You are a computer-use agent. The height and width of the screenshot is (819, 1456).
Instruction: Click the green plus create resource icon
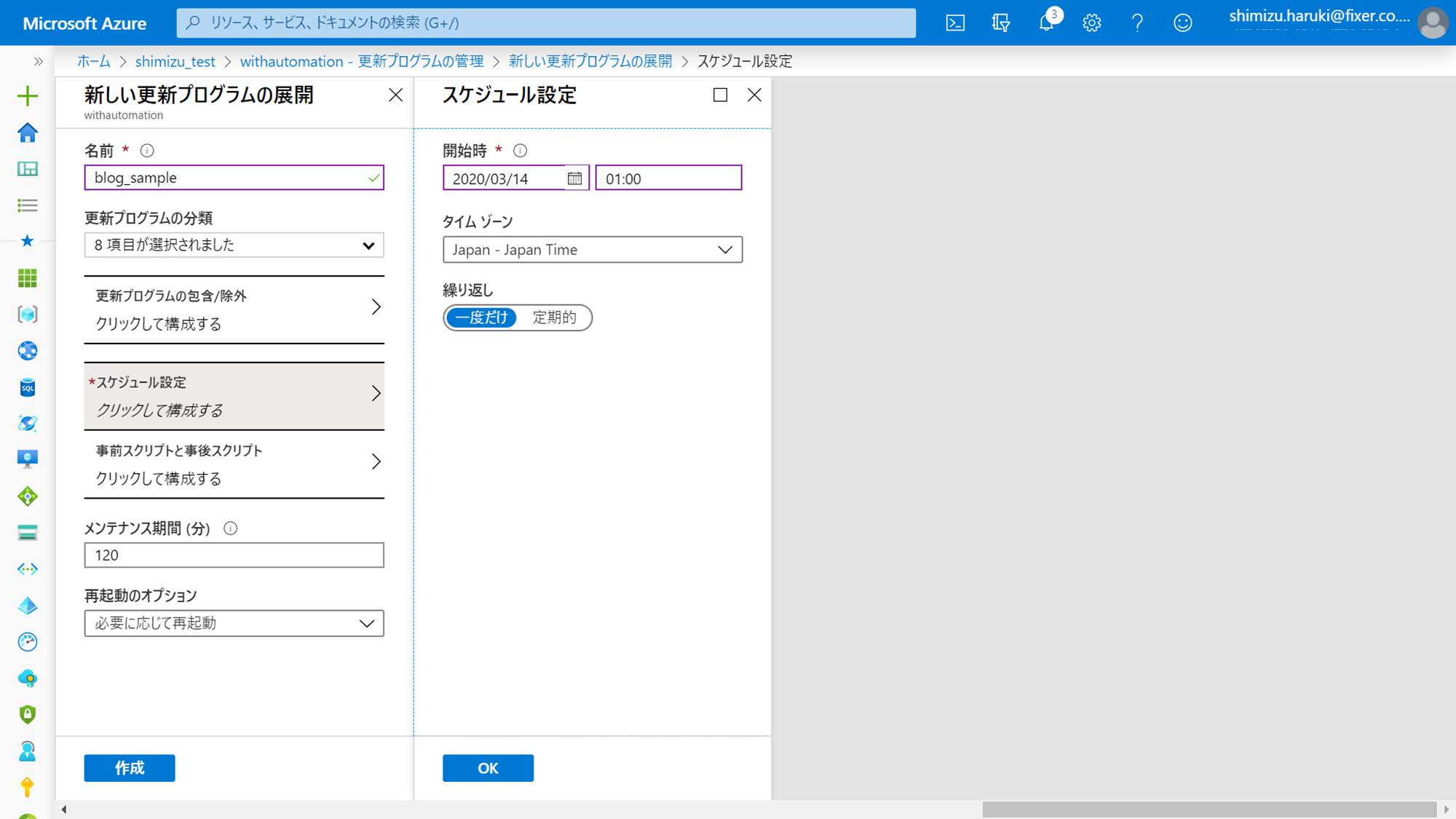point(28,96)
